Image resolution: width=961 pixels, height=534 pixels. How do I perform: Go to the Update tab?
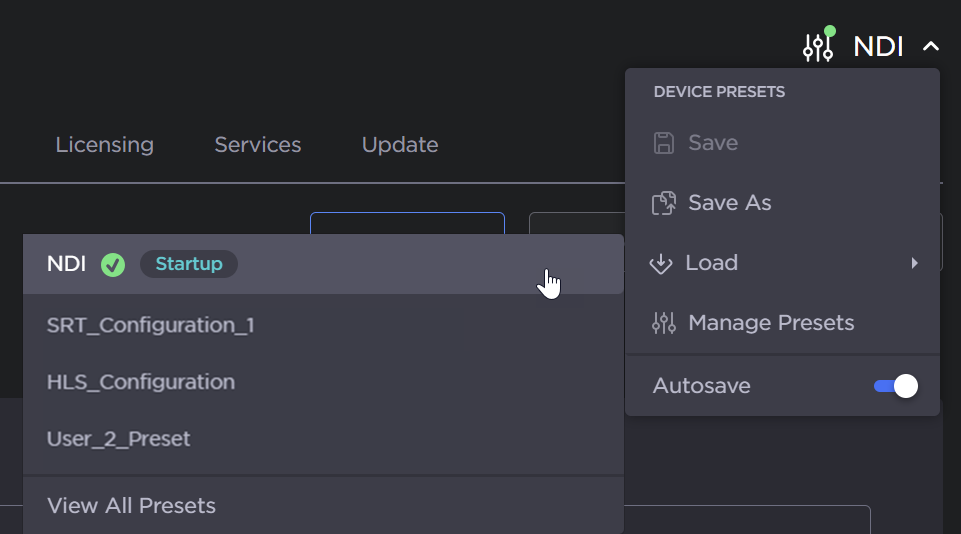[x=400, y=145]
